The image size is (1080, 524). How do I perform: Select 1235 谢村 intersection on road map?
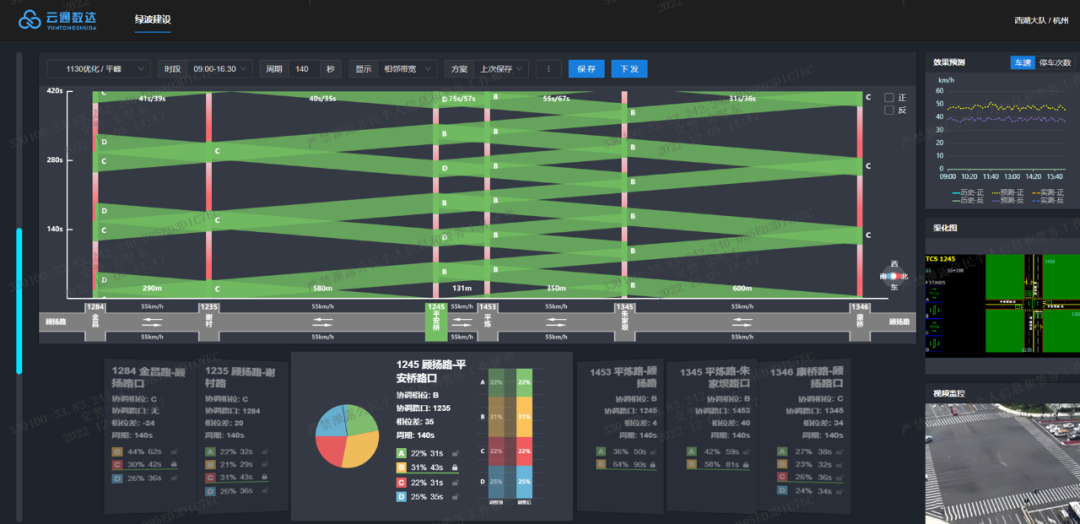pos(209,321)
